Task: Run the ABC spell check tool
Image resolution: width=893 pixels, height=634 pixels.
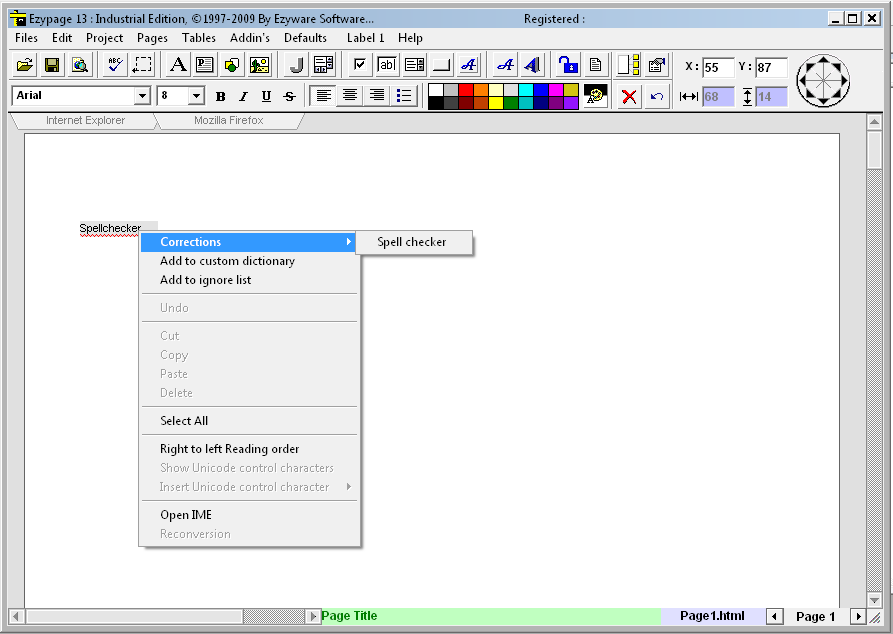Action: click(115, 65)
